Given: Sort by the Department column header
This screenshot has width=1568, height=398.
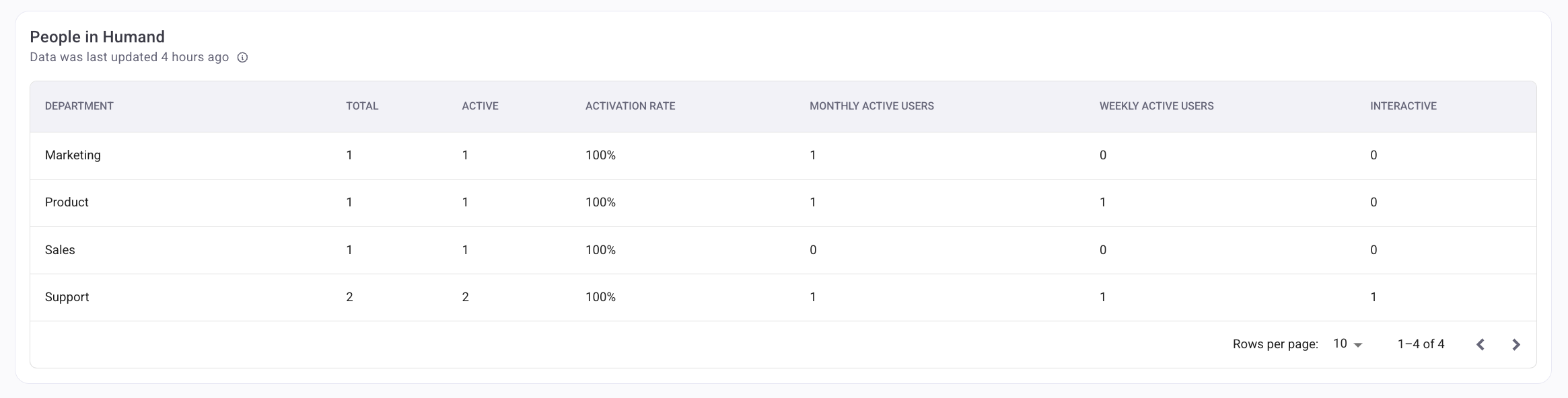Looking at the screenshot, I should click(x=79, y=106).
